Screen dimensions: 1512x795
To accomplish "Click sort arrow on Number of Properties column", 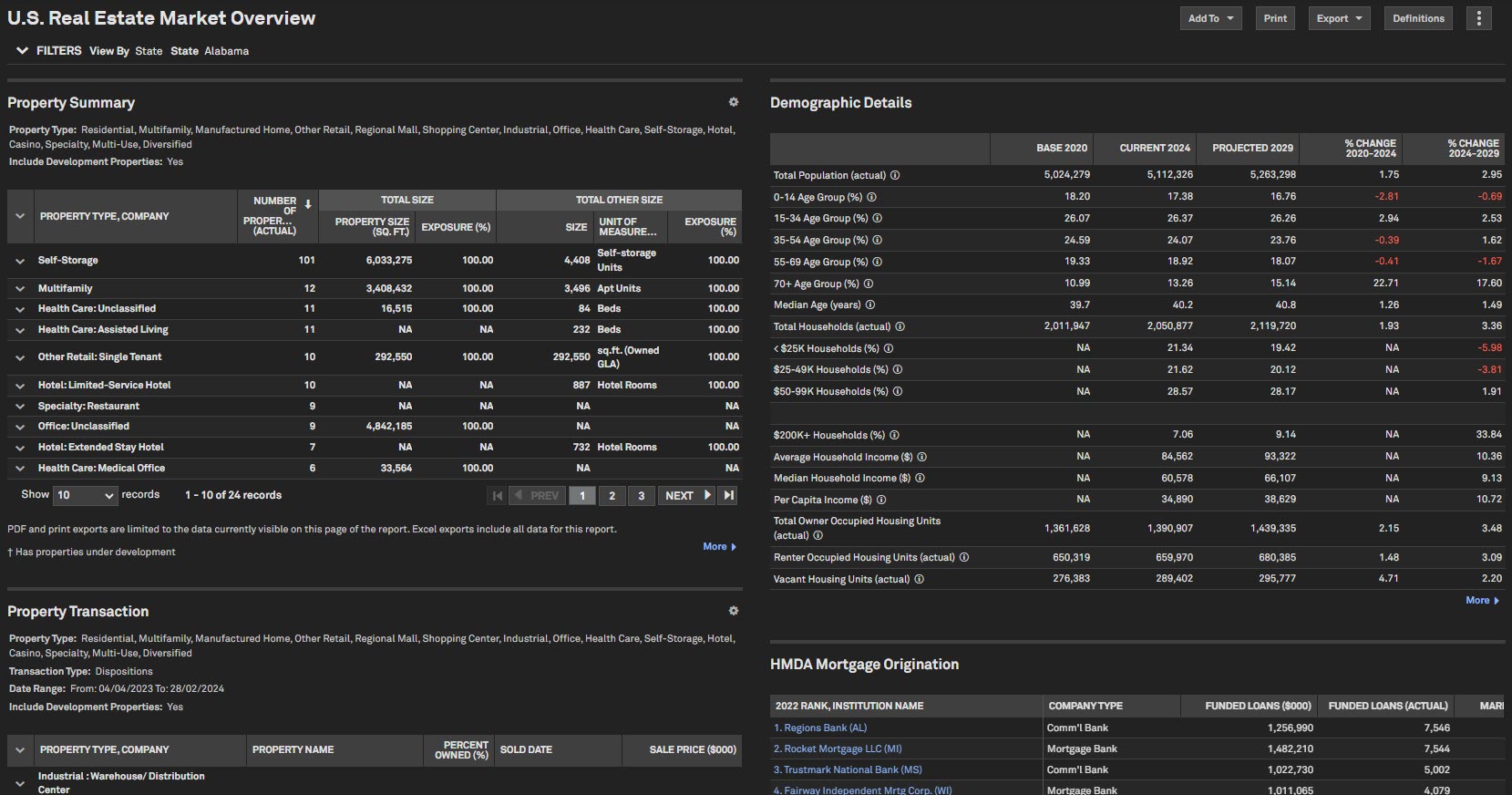I will pyautogui.click(x=308, y=204).
